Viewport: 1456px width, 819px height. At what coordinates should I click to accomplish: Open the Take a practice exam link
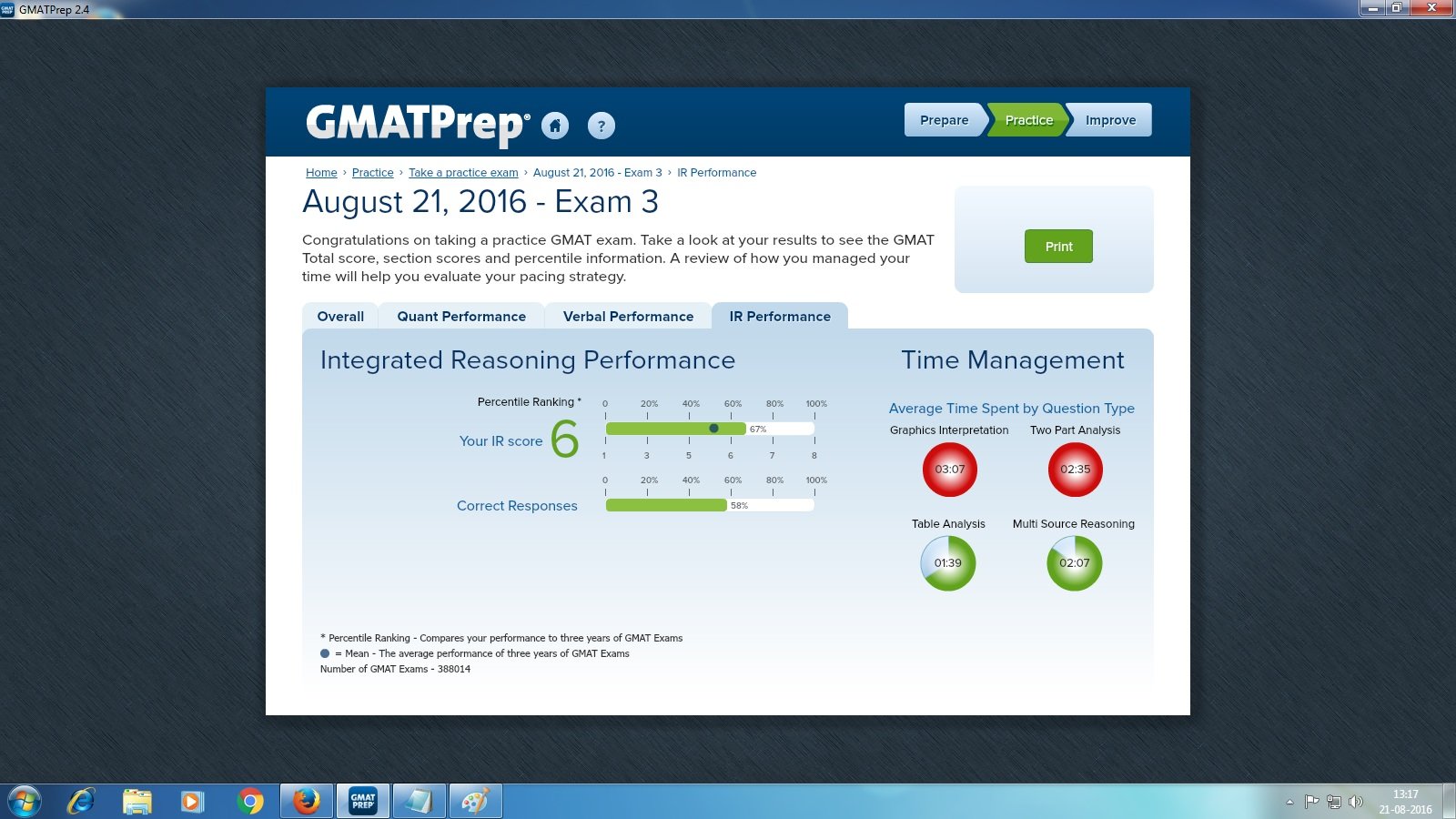pyautogui.click(x=463, y=172)
